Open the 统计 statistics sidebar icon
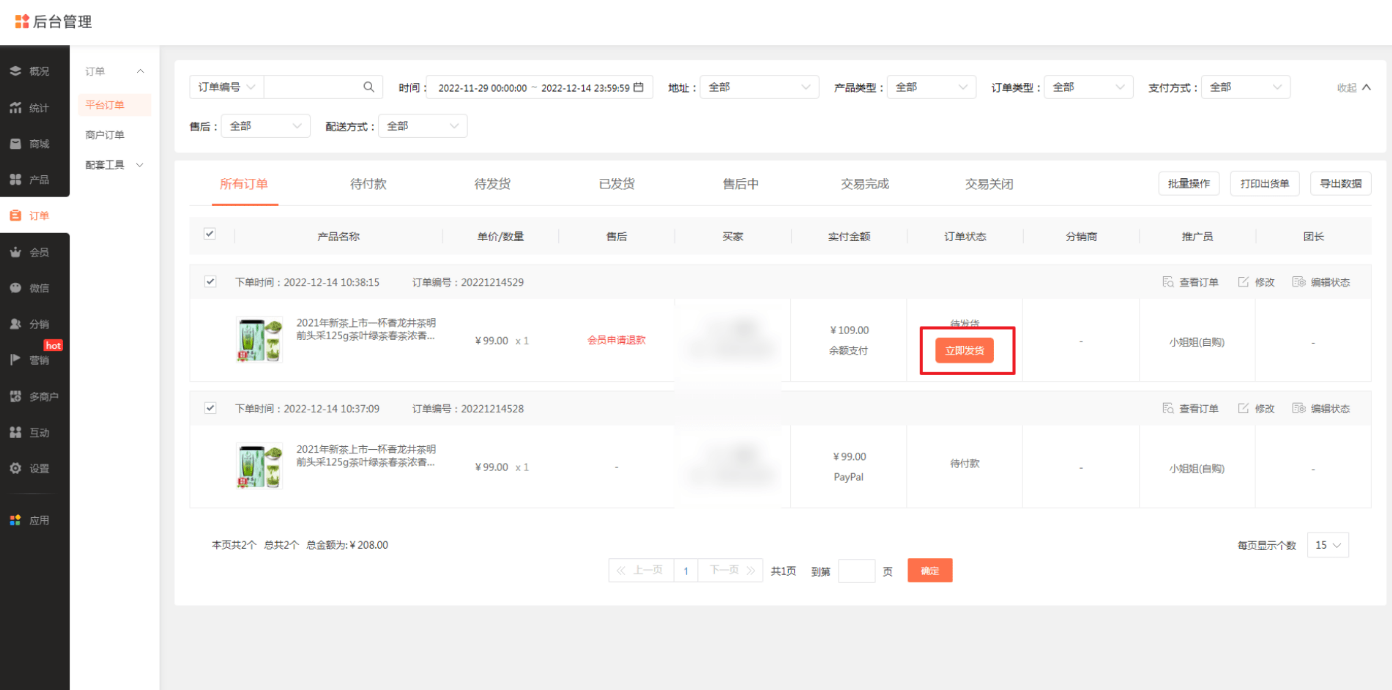 15,107
